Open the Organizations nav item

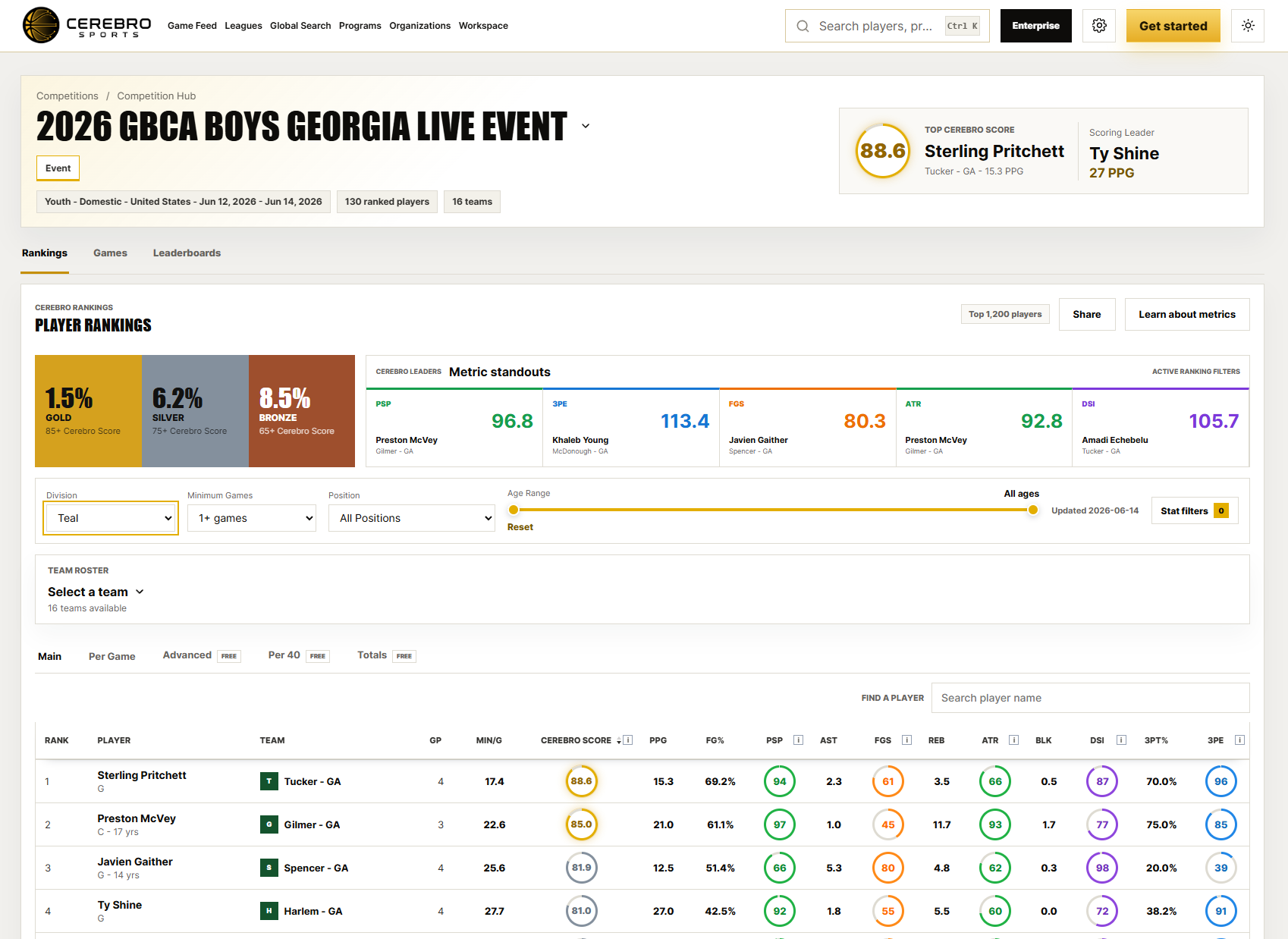click(x=420, y=26)
